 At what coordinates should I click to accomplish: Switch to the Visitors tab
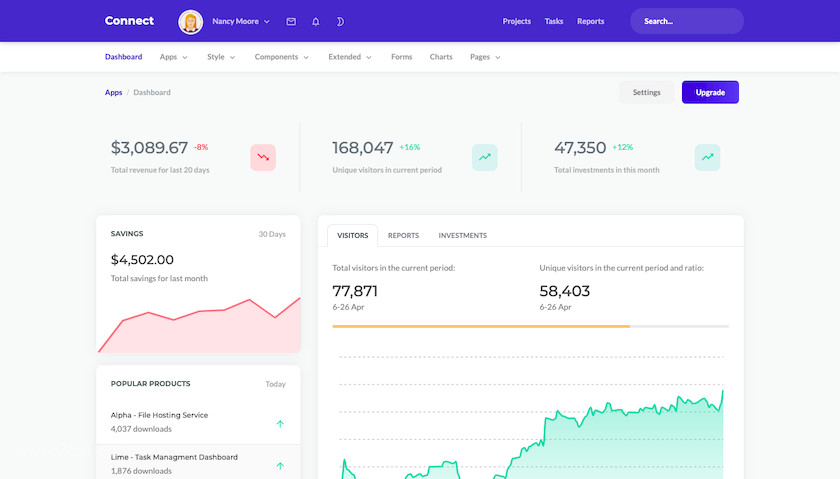352,235
